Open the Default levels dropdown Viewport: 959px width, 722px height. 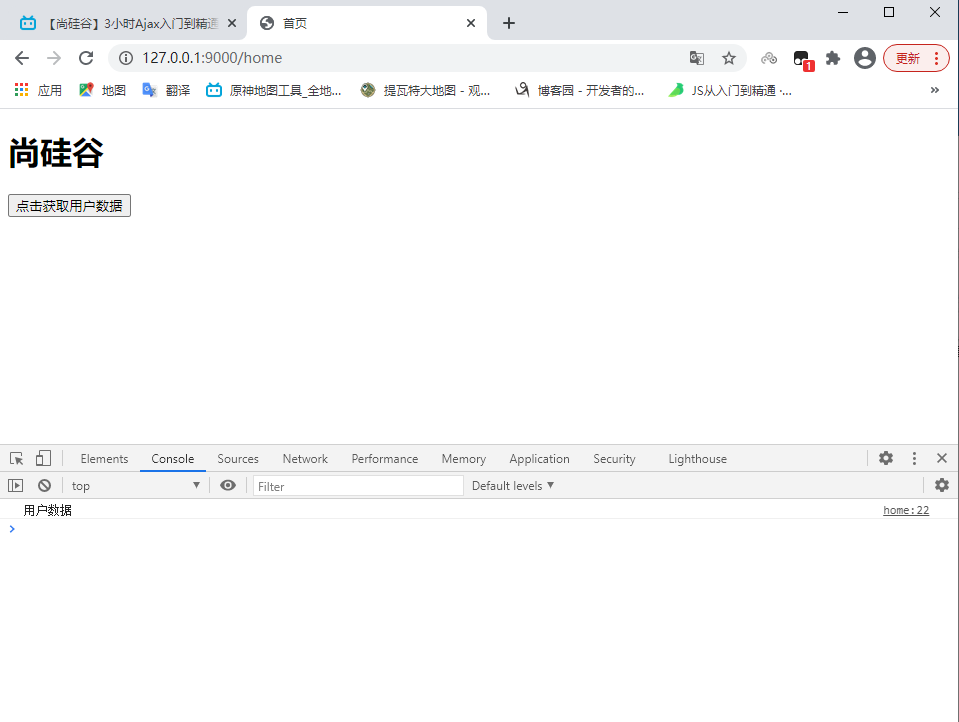[x=513, y=486]
